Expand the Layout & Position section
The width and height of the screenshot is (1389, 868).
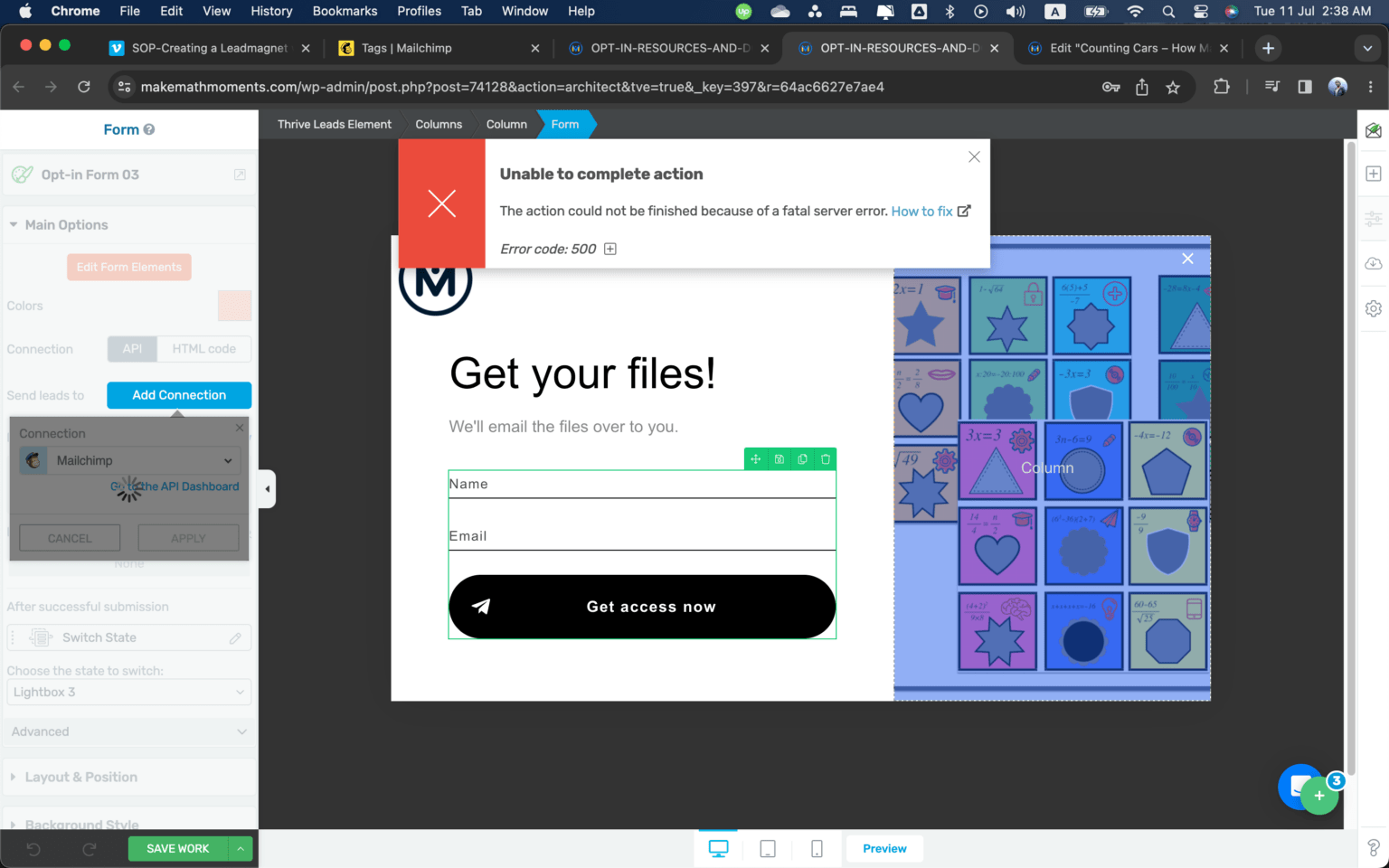tap(81, 777)
